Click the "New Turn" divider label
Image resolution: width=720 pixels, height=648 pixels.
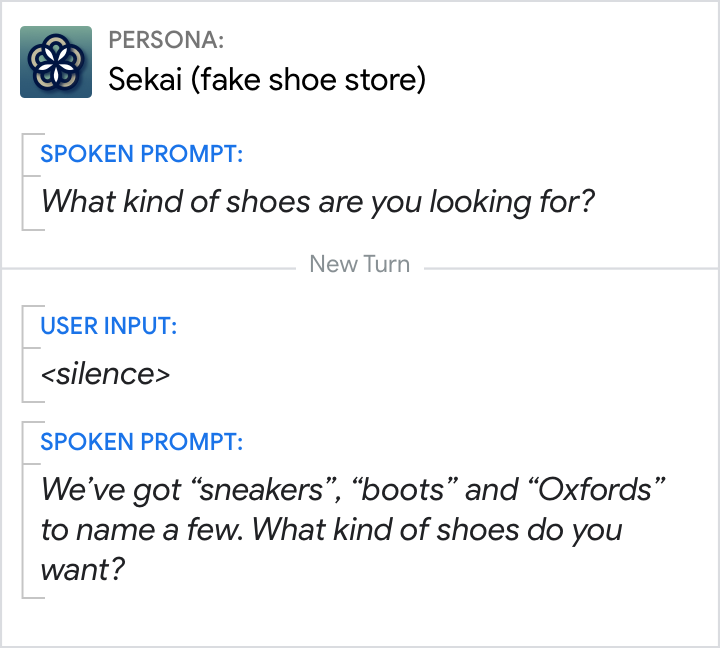[360, 265]
